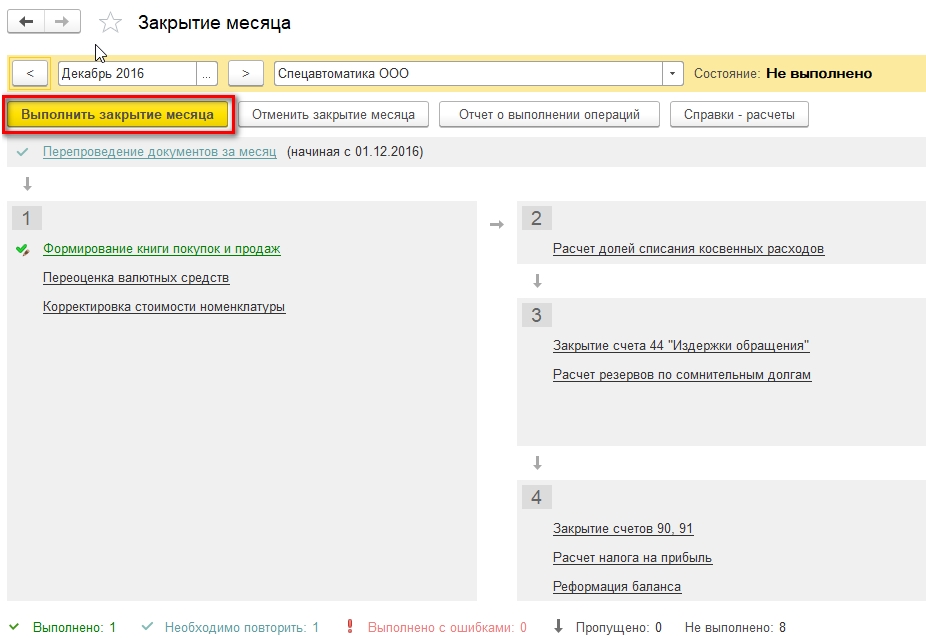Open Перепроведение документов за месяц link
The height and width of the screenshot is (638, 926).
[159, 152]
